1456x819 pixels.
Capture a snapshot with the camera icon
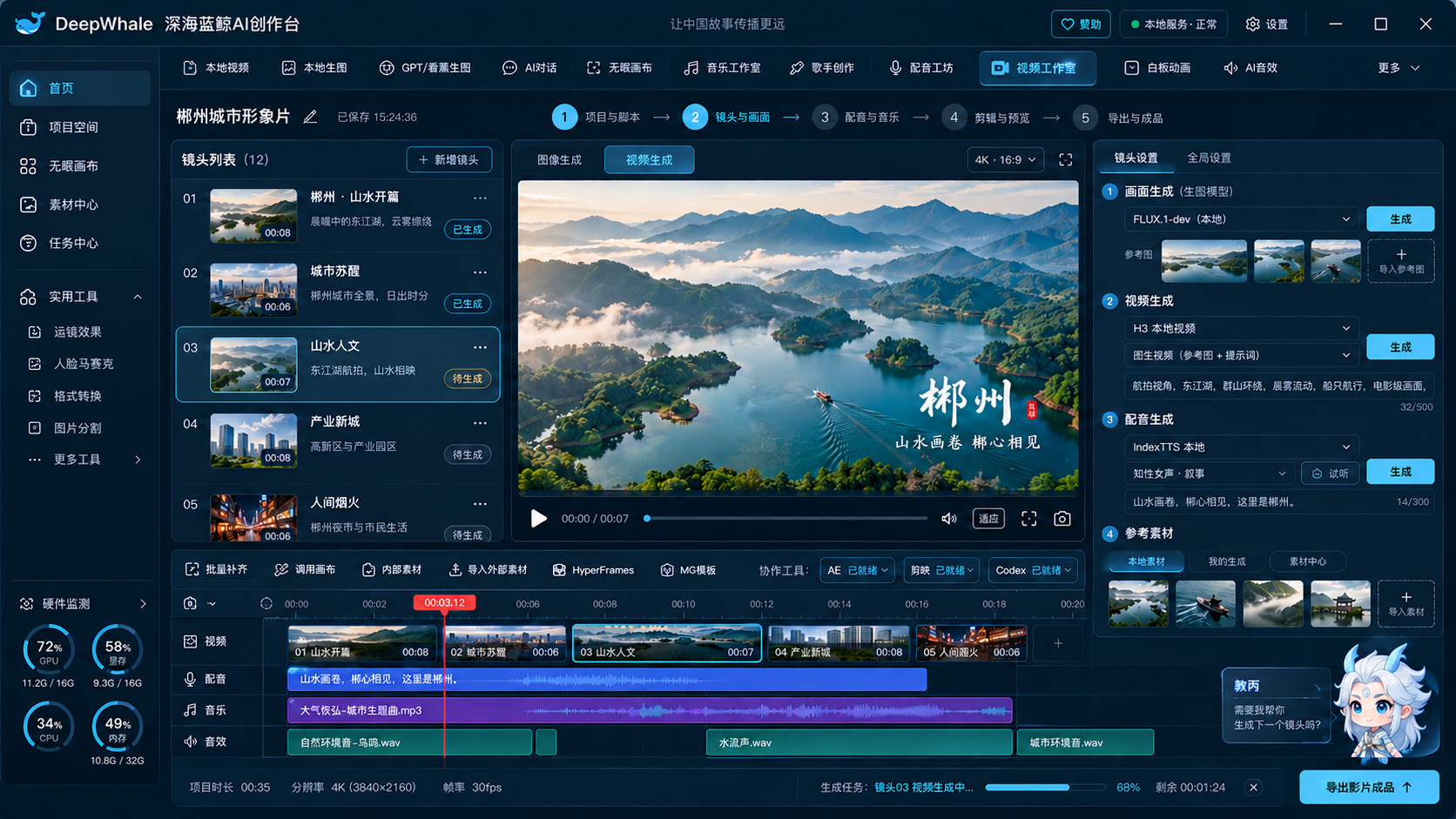[1062, 519]
